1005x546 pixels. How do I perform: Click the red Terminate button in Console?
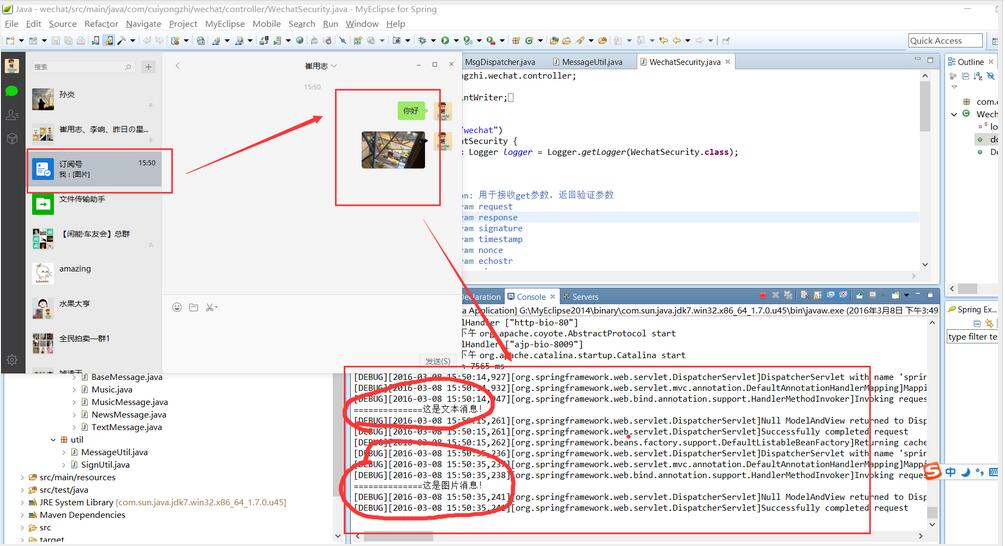point(763,295)
